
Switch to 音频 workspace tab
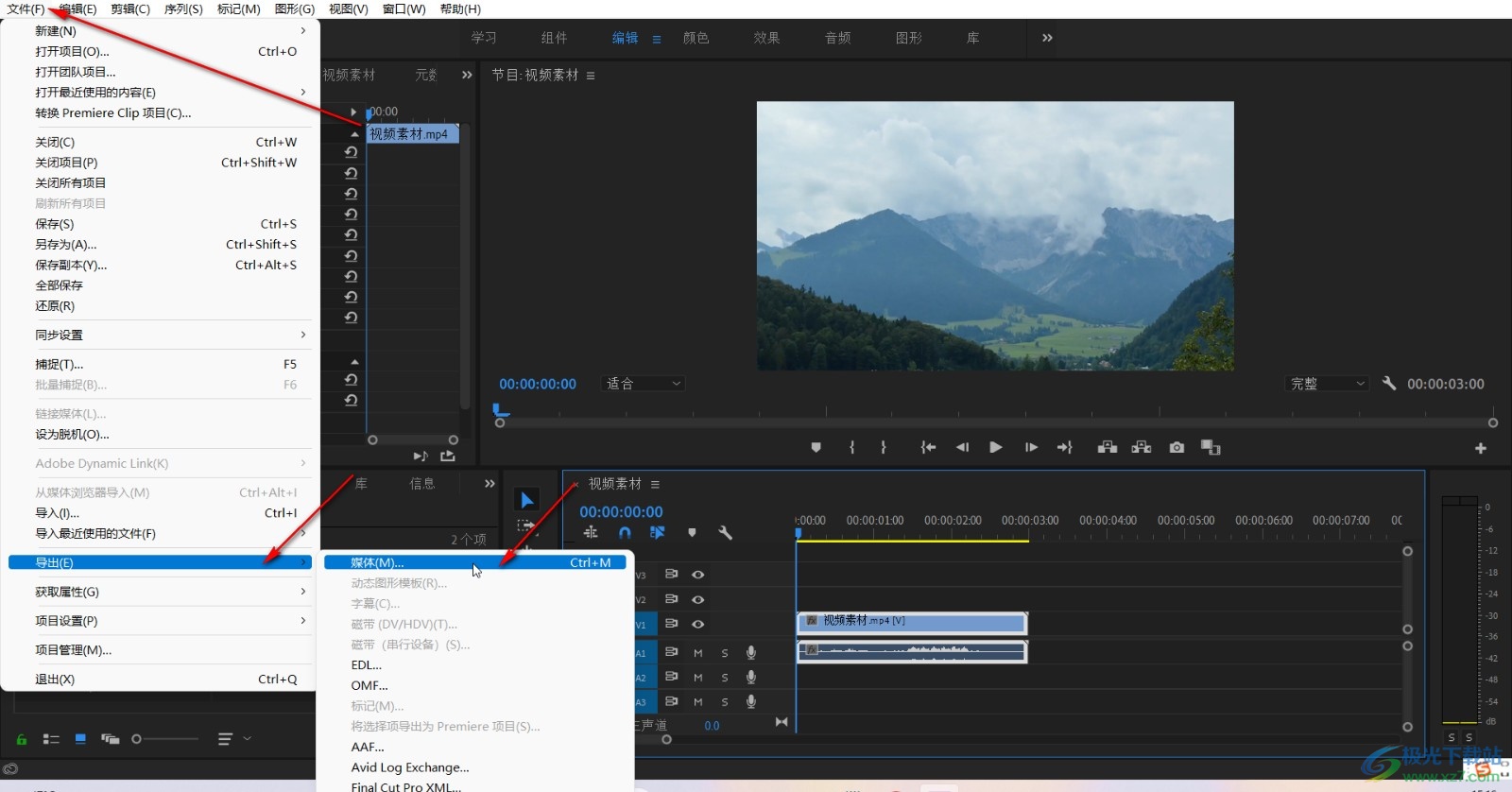[x=837, y=38]
